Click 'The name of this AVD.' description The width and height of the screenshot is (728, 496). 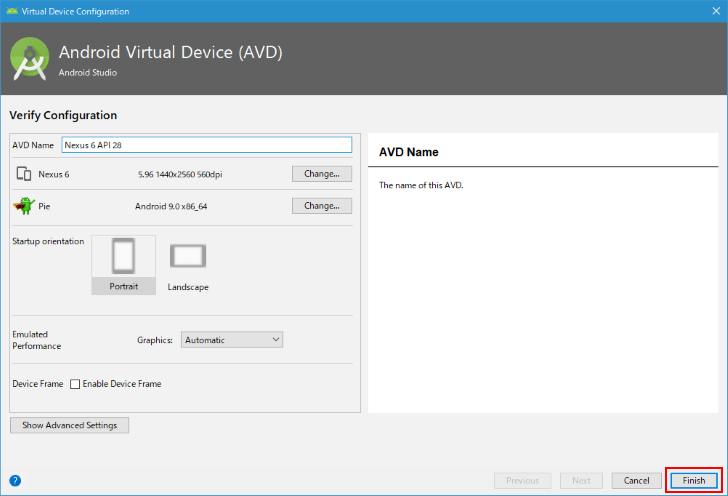tap(421, 185)
